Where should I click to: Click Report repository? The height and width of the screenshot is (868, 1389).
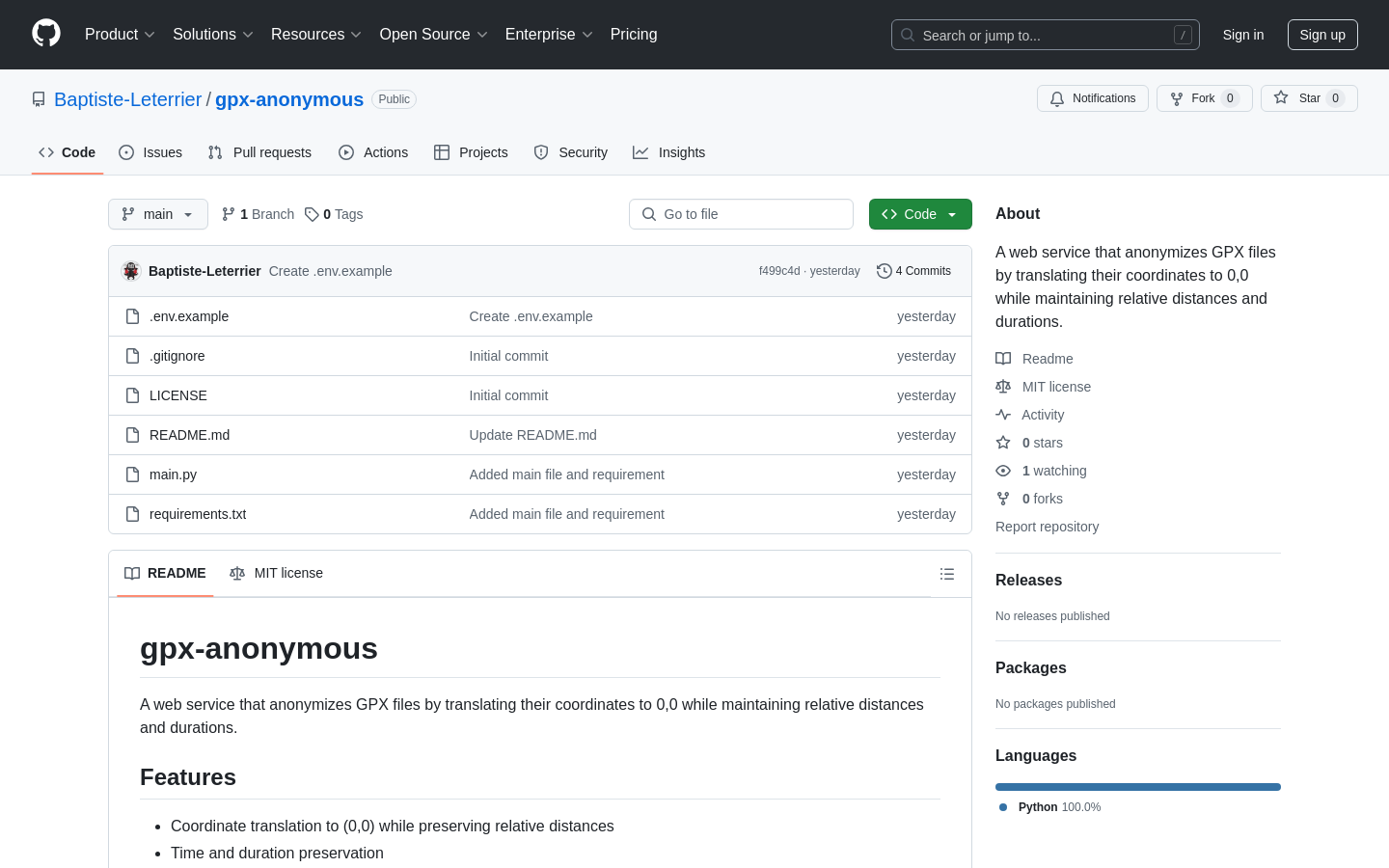[1047, 527]
